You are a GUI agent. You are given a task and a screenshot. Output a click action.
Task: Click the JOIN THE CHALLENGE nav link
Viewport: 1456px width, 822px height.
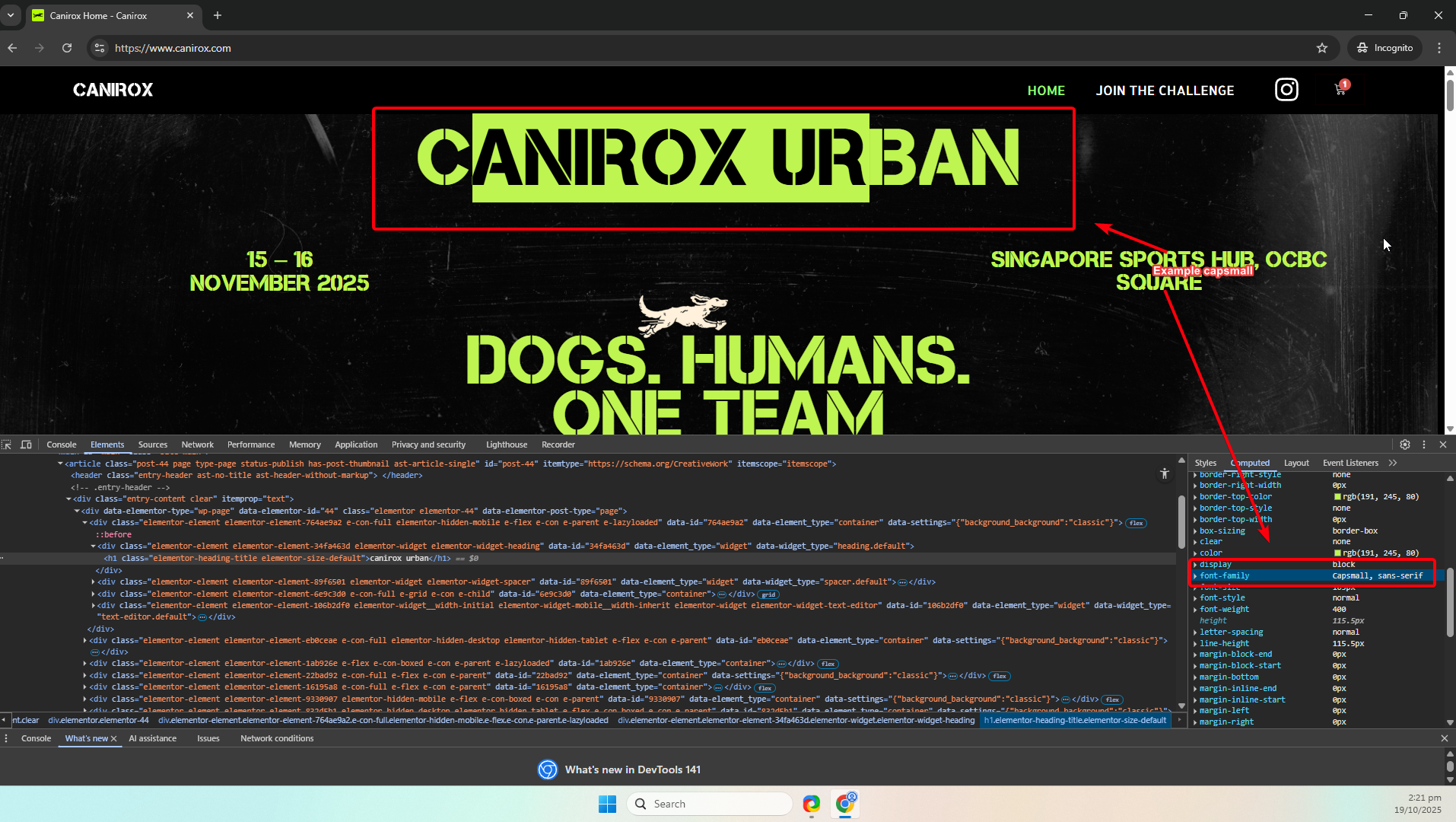[x=1165, y=91]
